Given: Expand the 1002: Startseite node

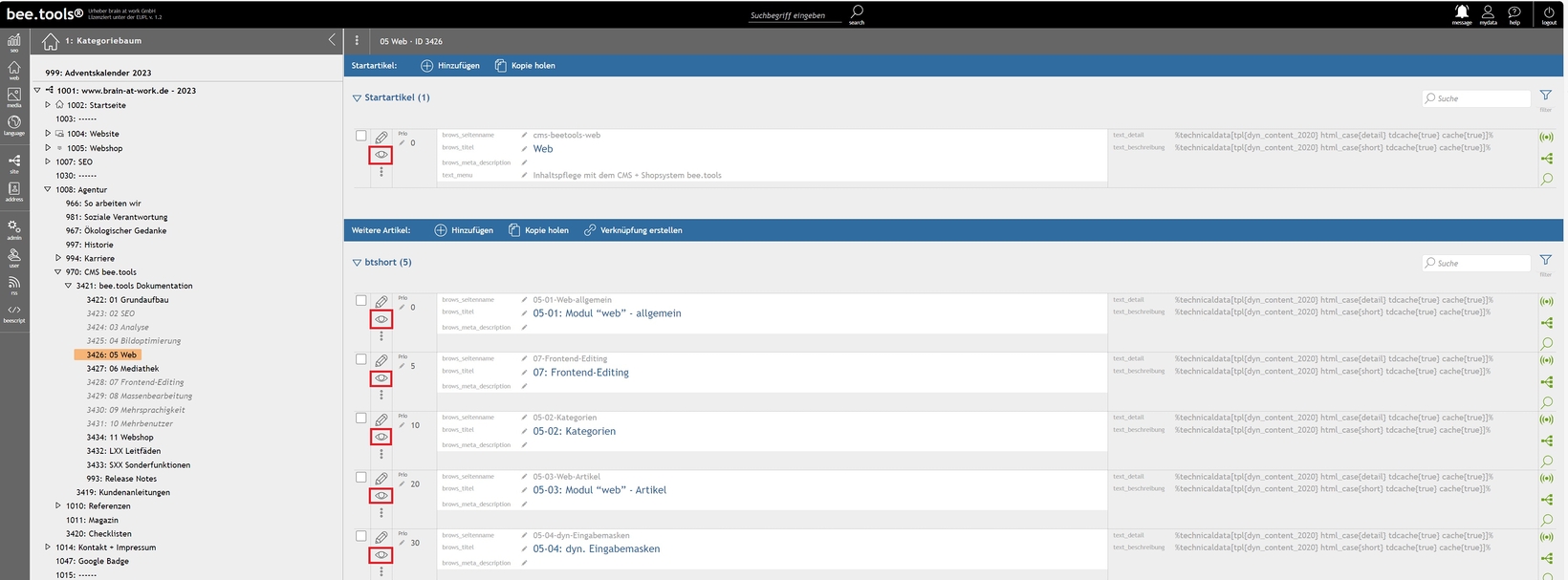Looking at the screenshot, I should click(48, 104).
